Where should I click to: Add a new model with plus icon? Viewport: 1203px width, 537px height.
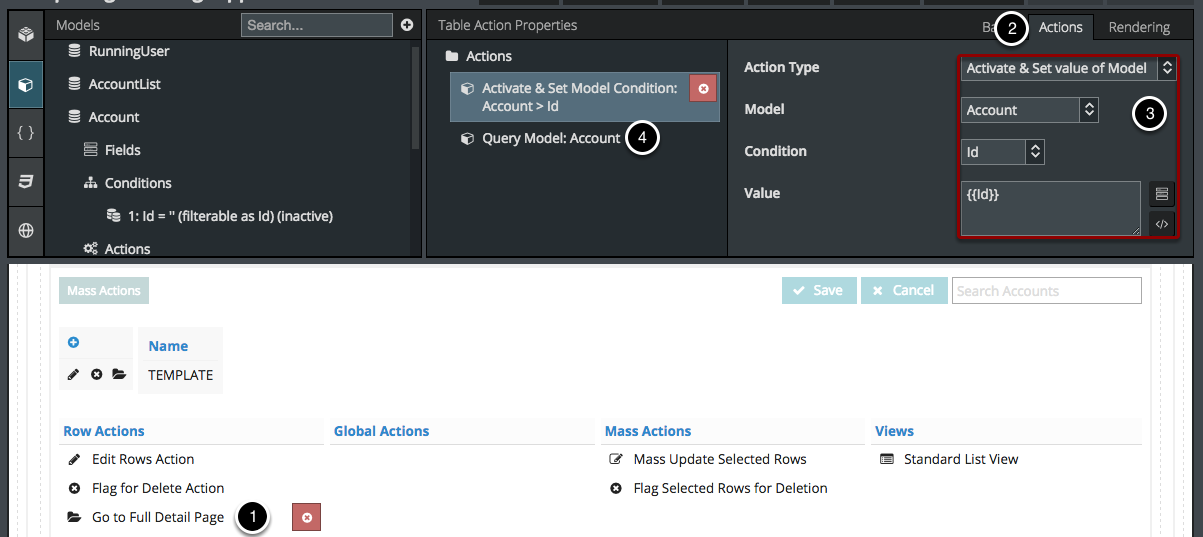click(406, 25)
